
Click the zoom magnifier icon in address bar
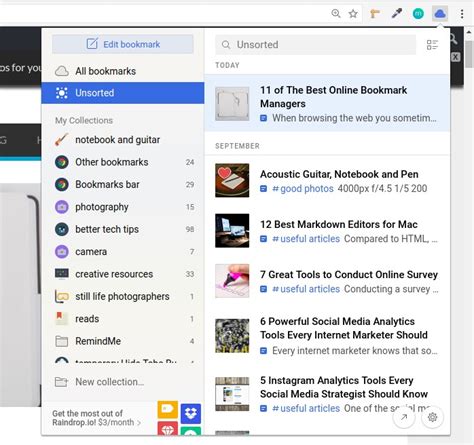pyautogui.click(x=336, y=13)
